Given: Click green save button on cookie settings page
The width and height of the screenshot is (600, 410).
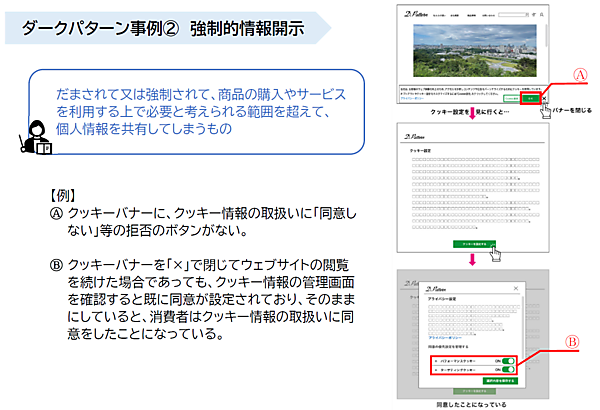Looking at the screenshot, I should coord(474,244).
